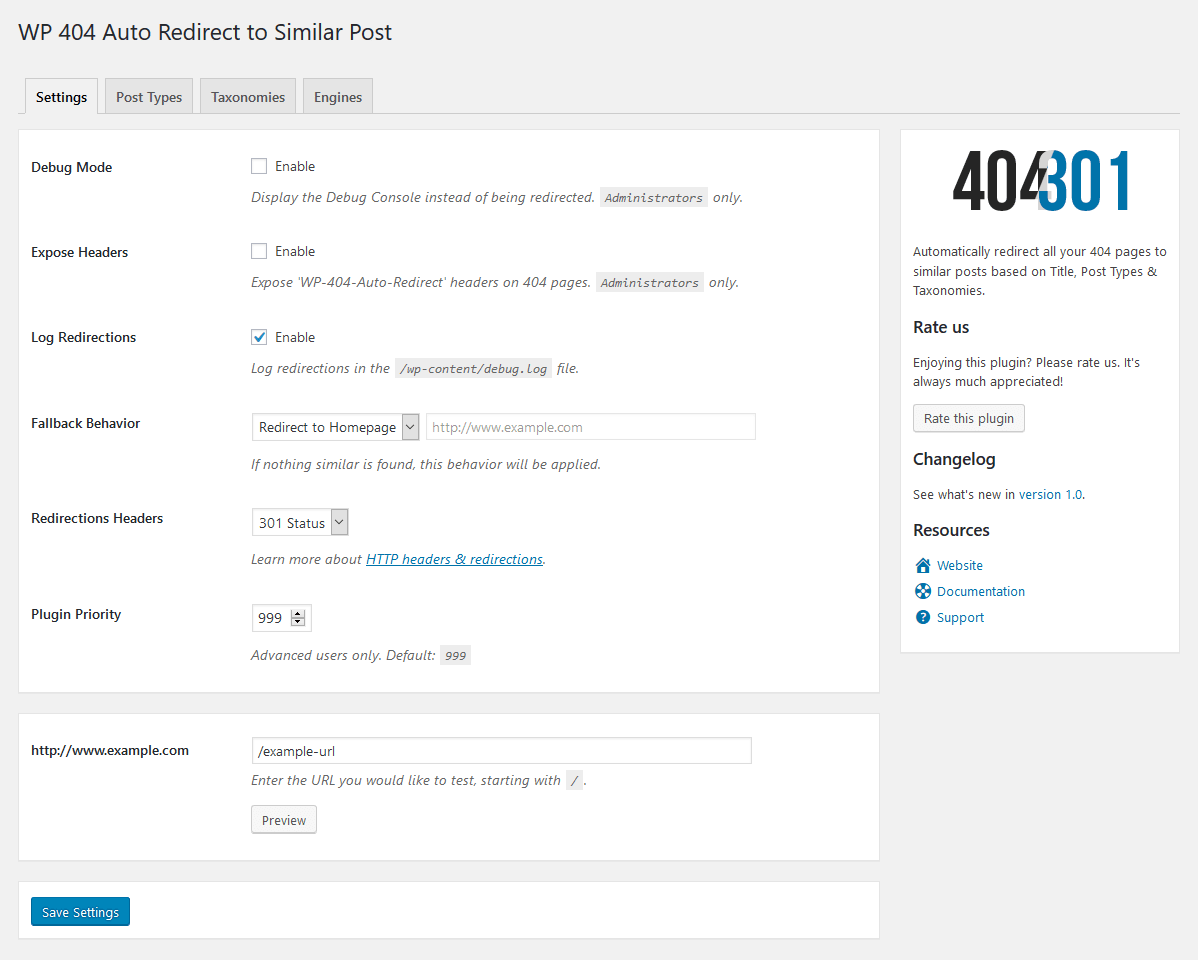Open the Redirections Headers status dropdown

pyautogui.click(x=300, y=523)
